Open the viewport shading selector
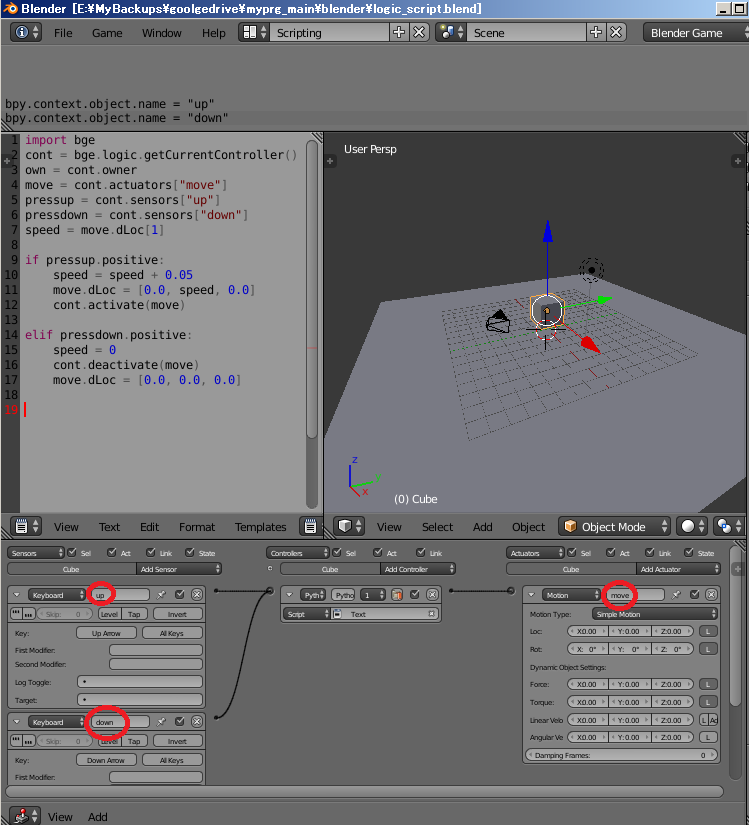Viewport: 749px width, 825px height. click(x=692, y=527)
